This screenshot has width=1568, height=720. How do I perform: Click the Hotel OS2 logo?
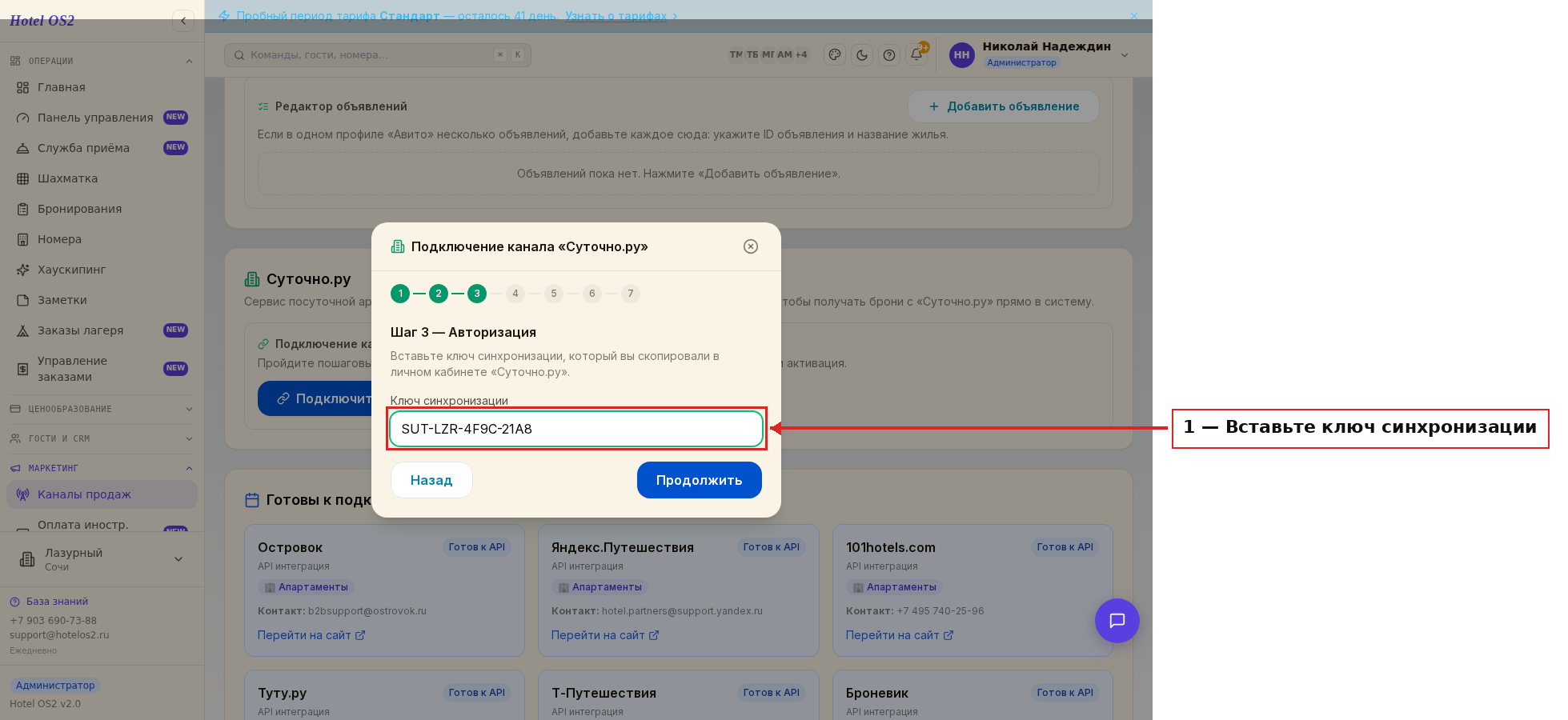pos(42,21)
